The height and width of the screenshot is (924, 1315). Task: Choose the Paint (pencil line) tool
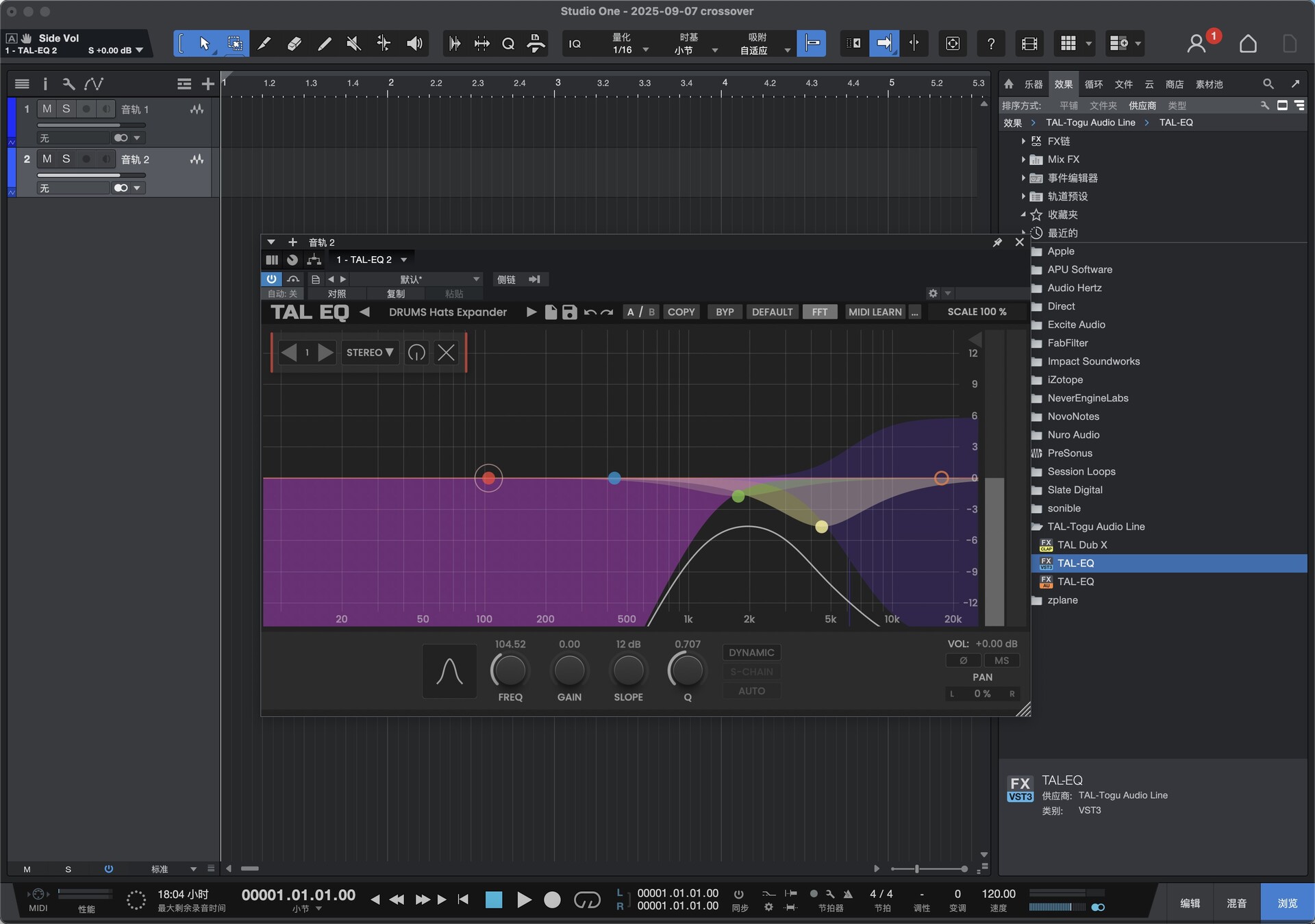click(x=324, y=44)
